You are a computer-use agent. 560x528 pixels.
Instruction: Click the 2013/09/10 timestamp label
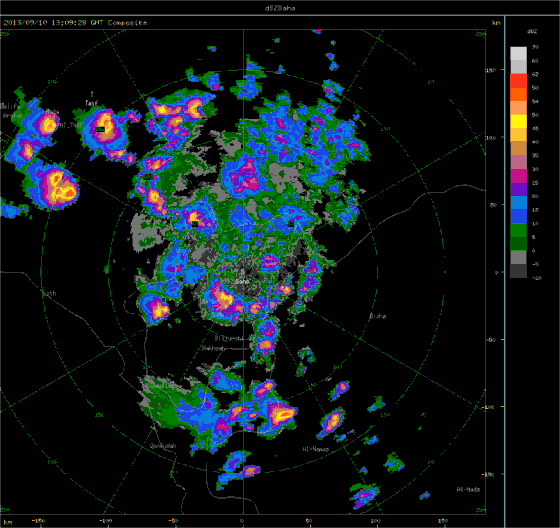tap(25, 23)
